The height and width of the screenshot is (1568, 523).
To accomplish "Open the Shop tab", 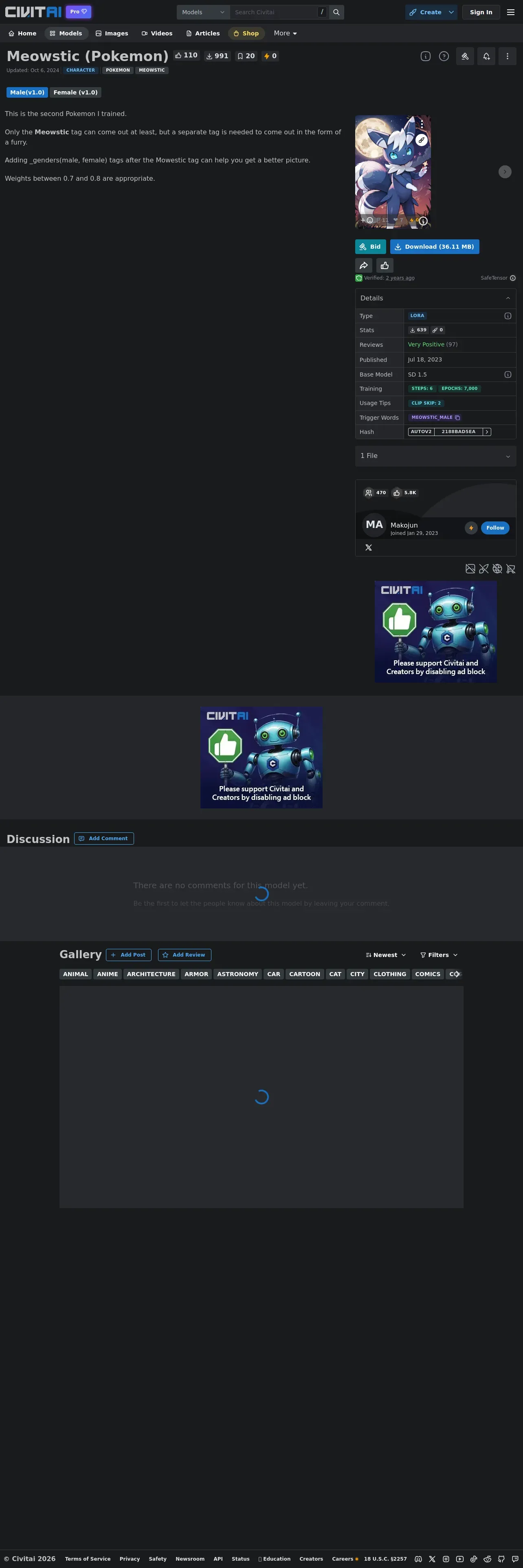I will (246, 33).
